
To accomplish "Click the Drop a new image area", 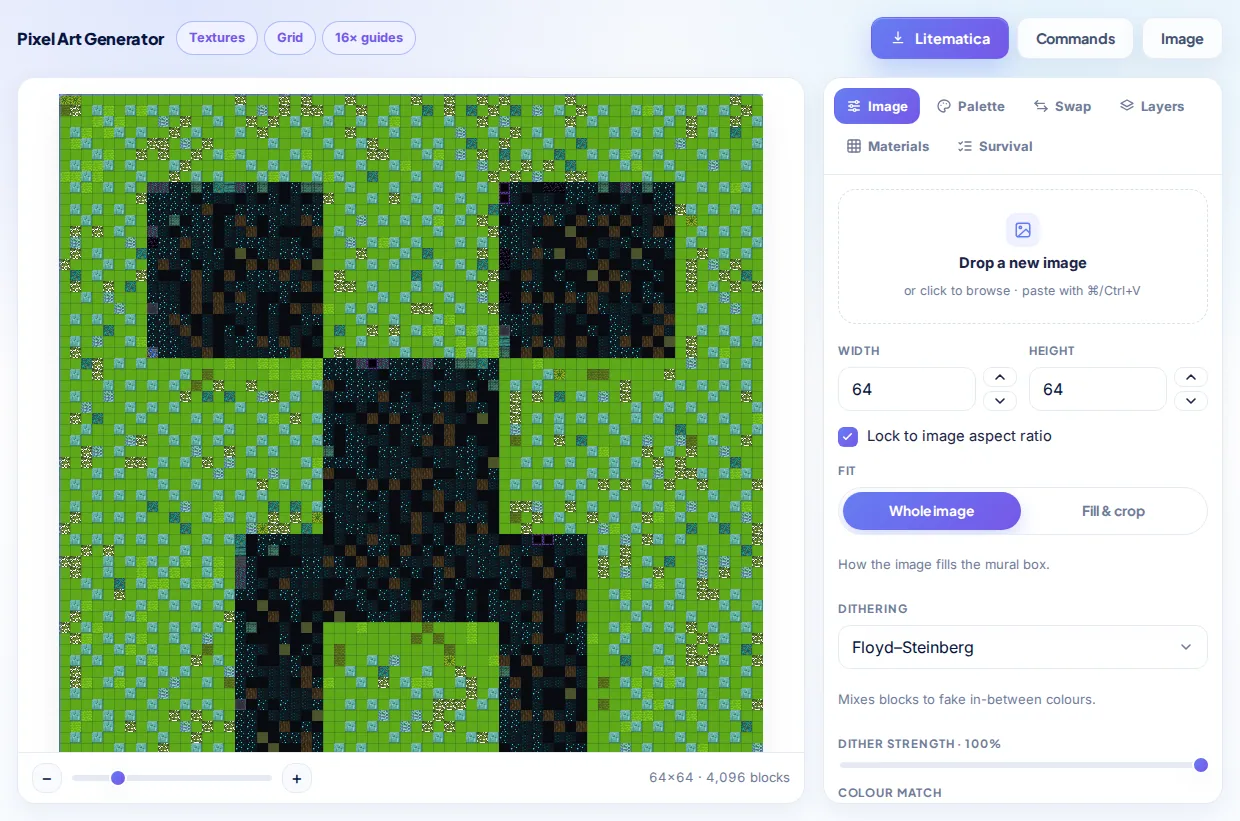I will coord(1023,257).
